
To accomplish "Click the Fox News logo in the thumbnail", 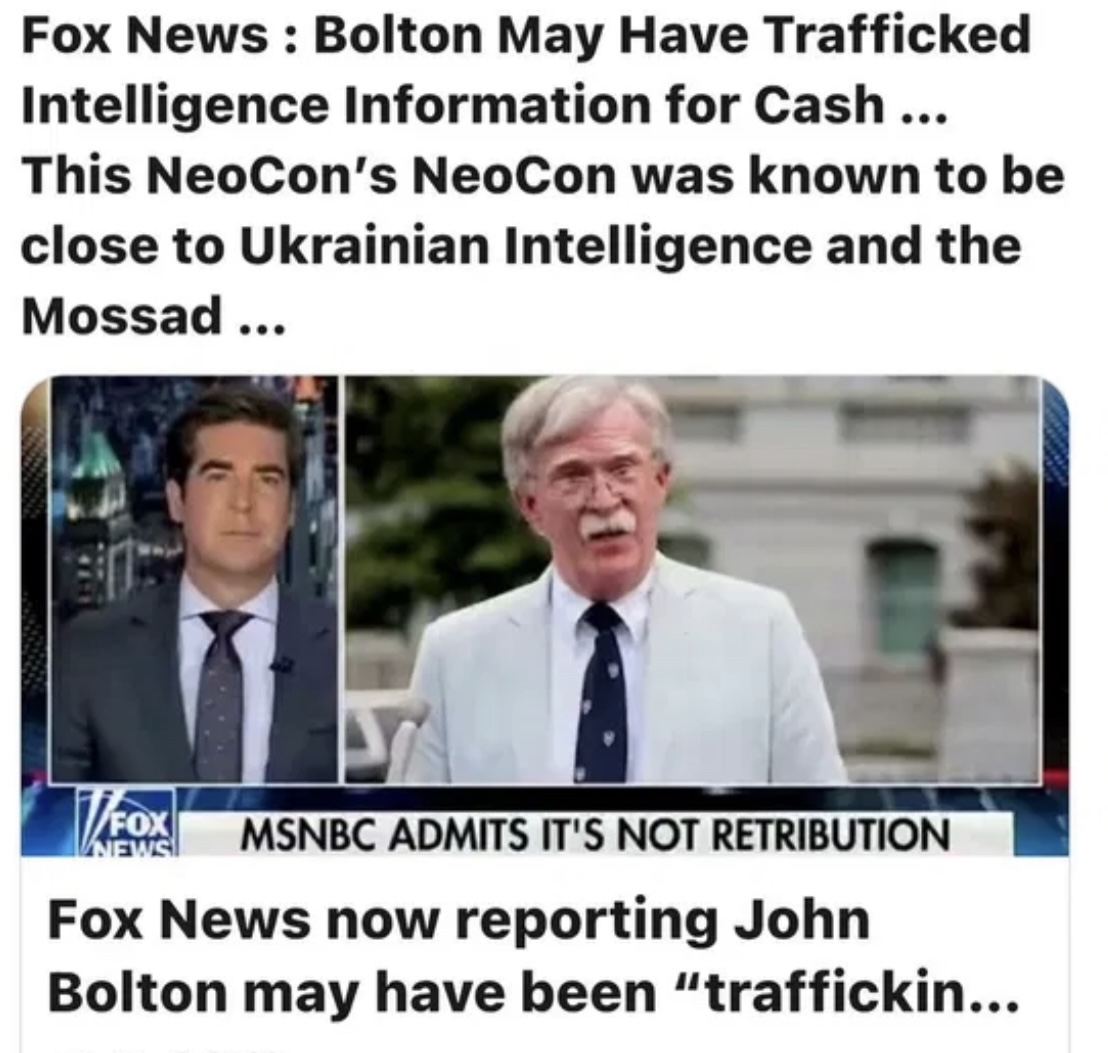I will 127,822.
